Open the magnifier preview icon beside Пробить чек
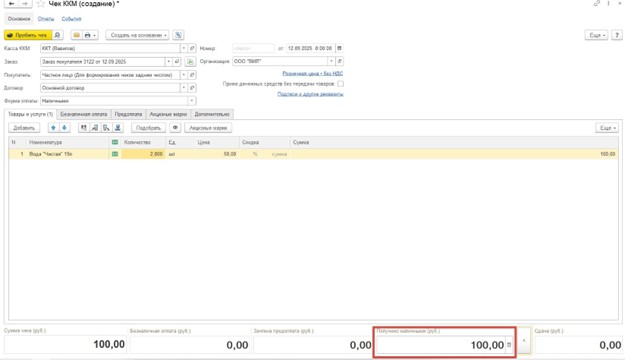625x360 pixels. pyautogui.click(x=57, y=35)
